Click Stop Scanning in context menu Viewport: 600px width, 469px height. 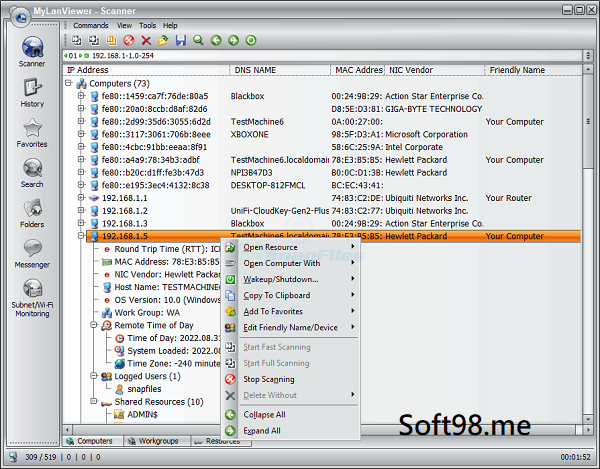pyautogui.click(x=290, y=379)
